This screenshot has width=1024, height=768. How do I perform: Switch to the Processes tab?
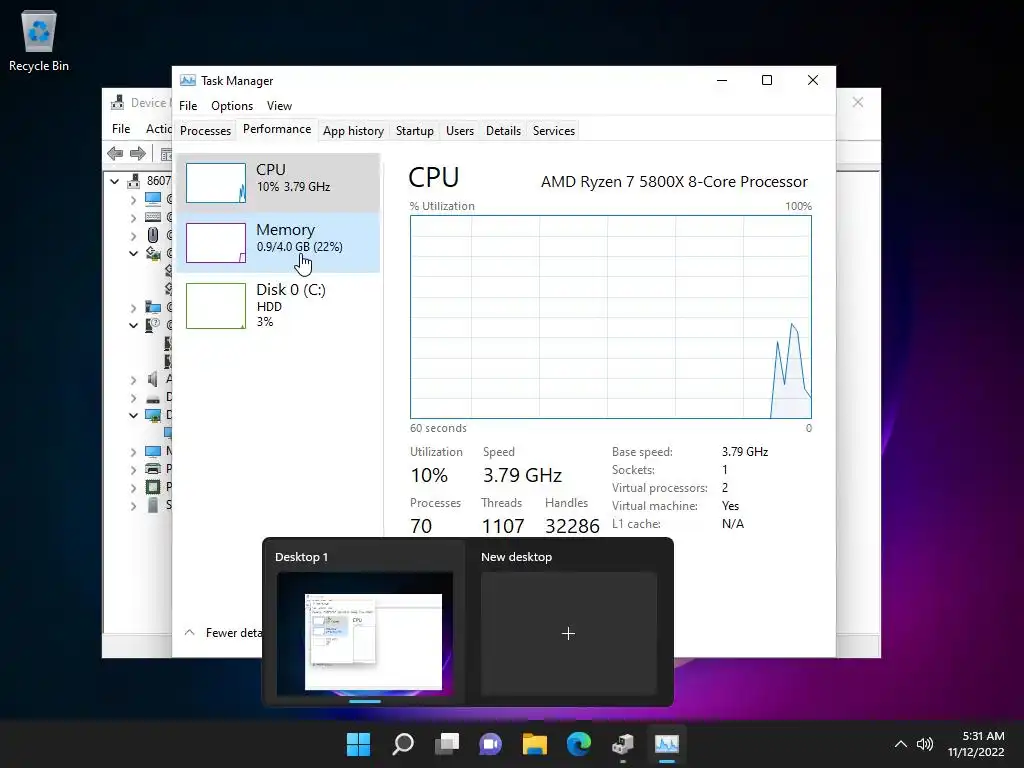click(x=205, y=131)
